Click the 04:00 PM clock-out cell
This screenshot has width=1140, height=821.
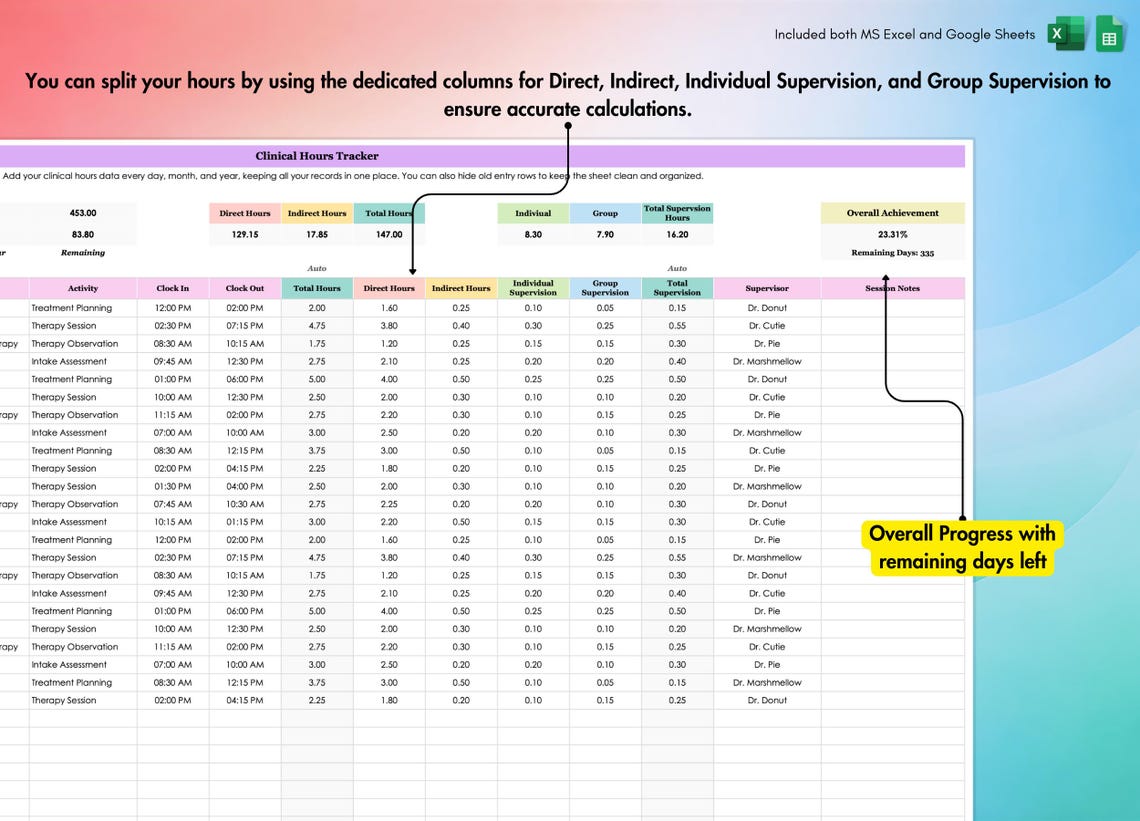pyautogui.click(x=245, y=486)
